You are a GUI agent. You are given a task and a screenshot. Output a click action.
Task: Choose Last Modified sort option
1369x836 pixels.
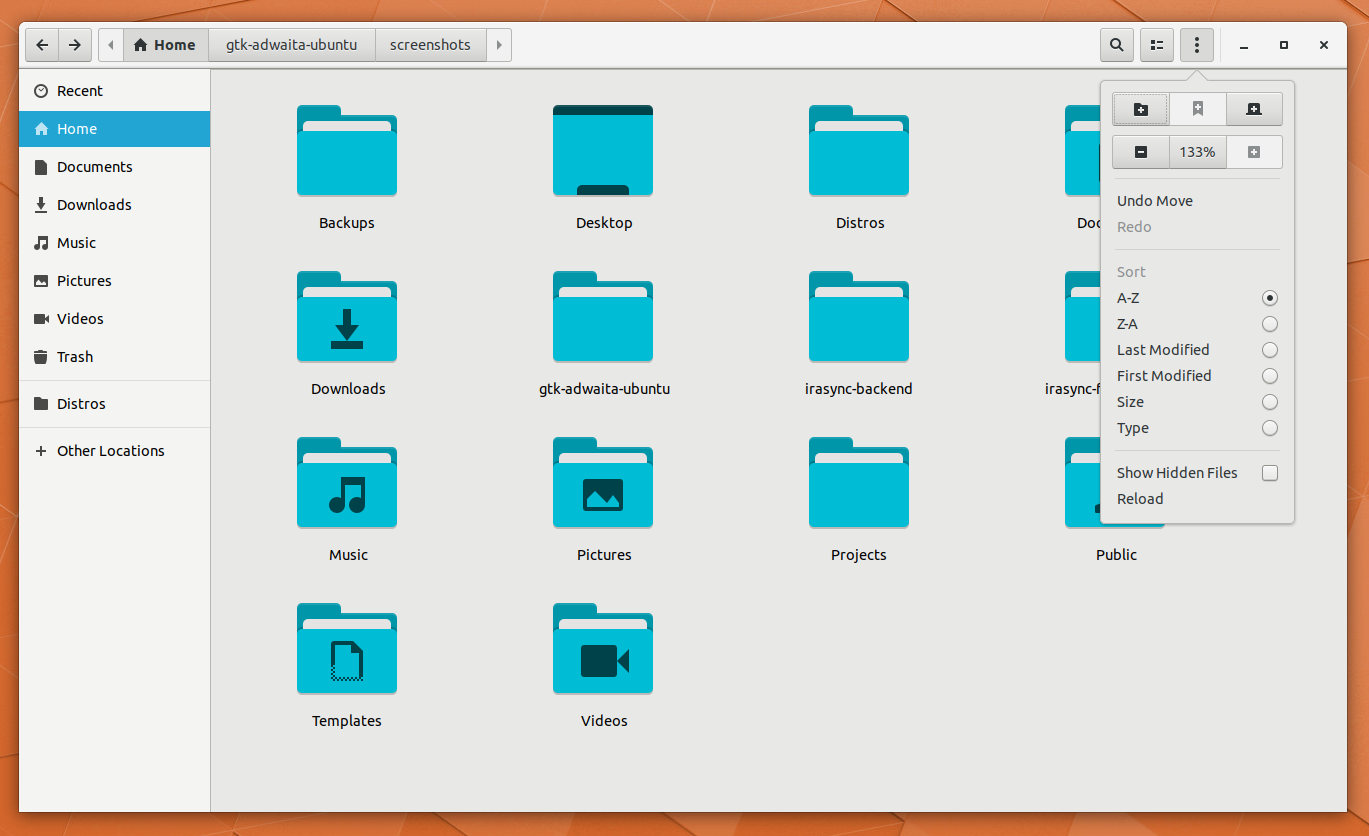click(x=1269, y=350)
